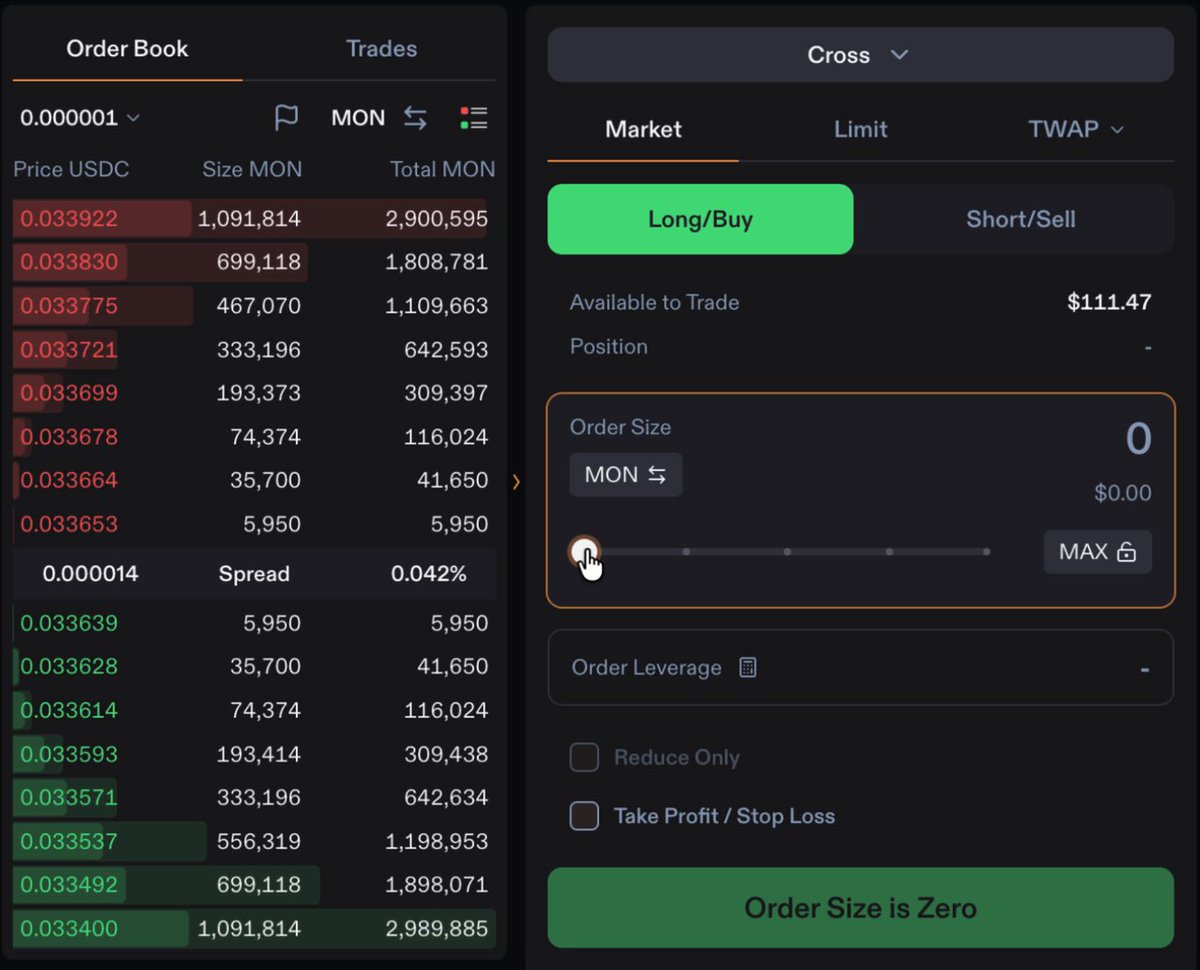
Task: Open the Order Leverage calculator icon
Action: click(x=748, y=667)
